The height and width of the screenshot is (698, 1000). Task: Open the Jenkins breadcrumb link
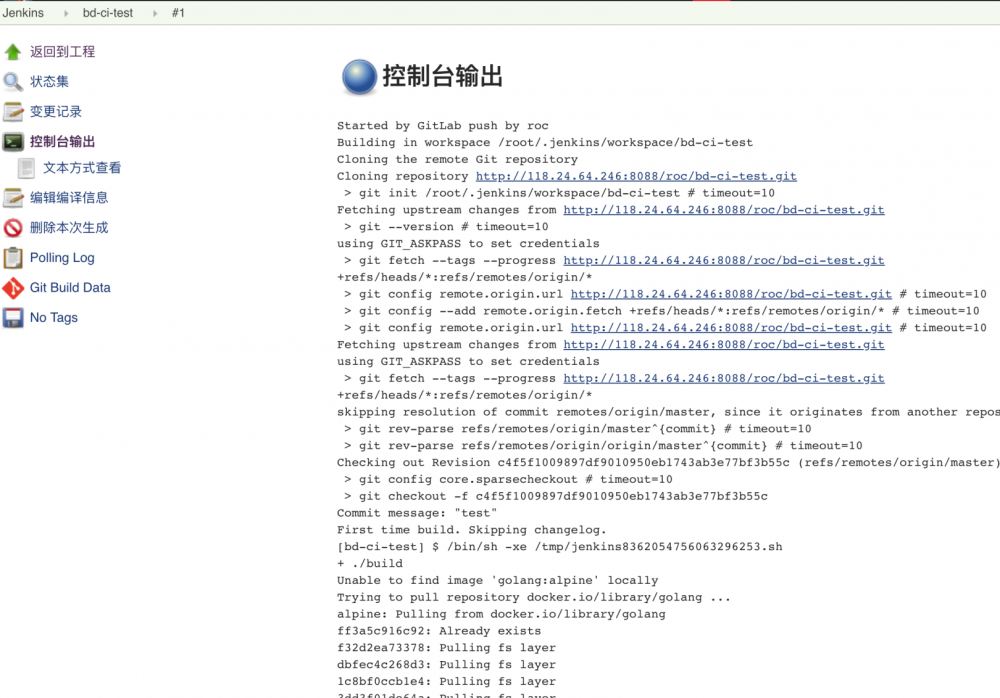click(x=24, y=13)
